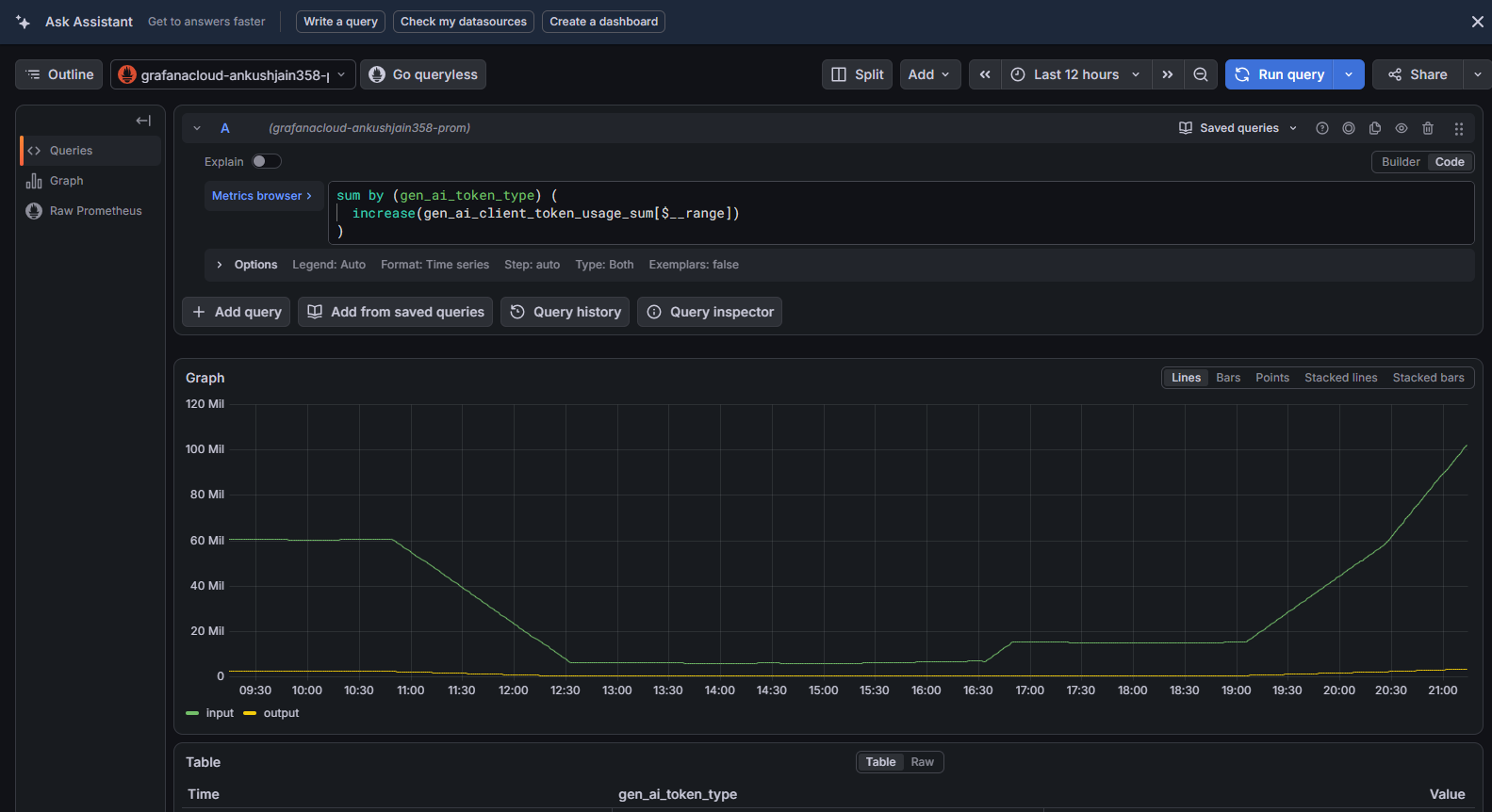Switch editor to Builder mode
The height and width of the screenshot is (812, 1492).
pos(1401,162)
